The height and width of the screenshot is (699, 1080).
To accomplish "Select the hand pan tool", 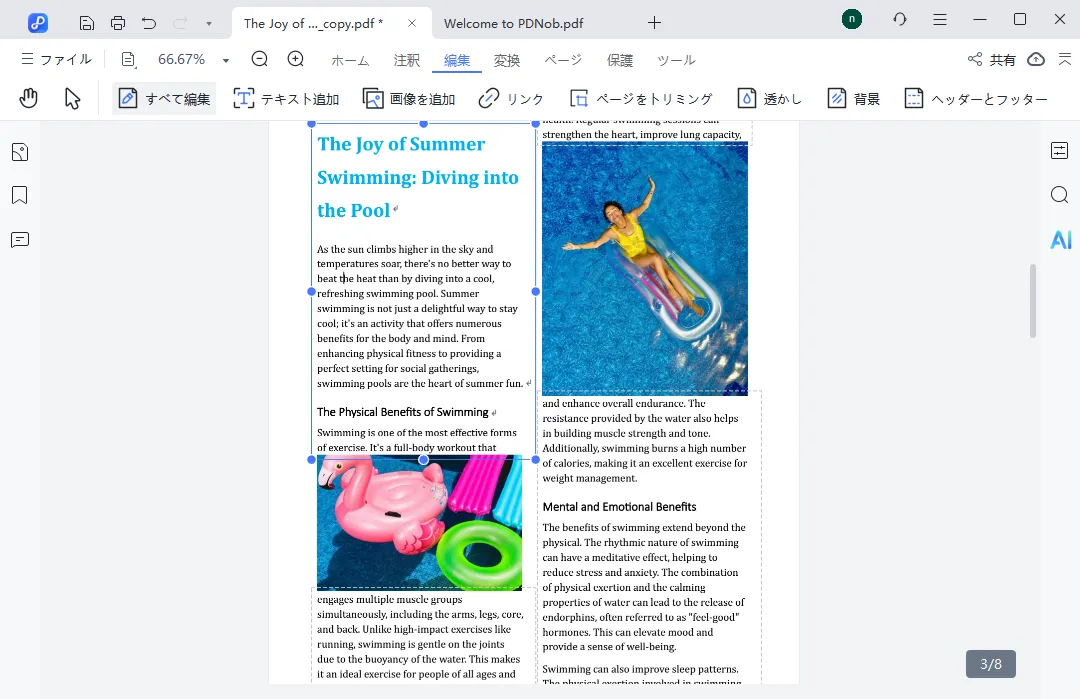I will (29, 98).
